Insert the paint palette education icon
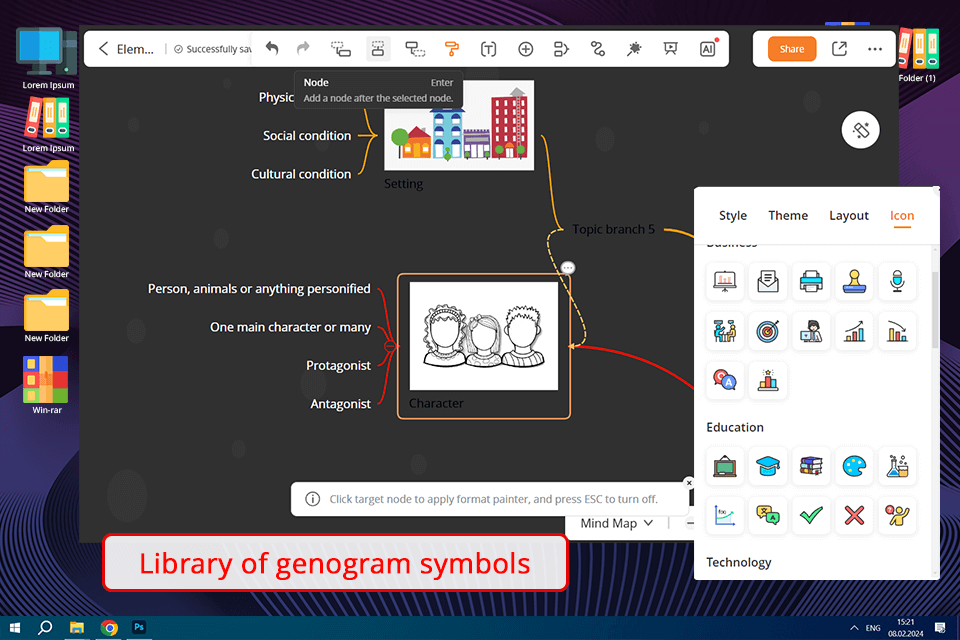The image size is (960, 640). coord(854,466)
